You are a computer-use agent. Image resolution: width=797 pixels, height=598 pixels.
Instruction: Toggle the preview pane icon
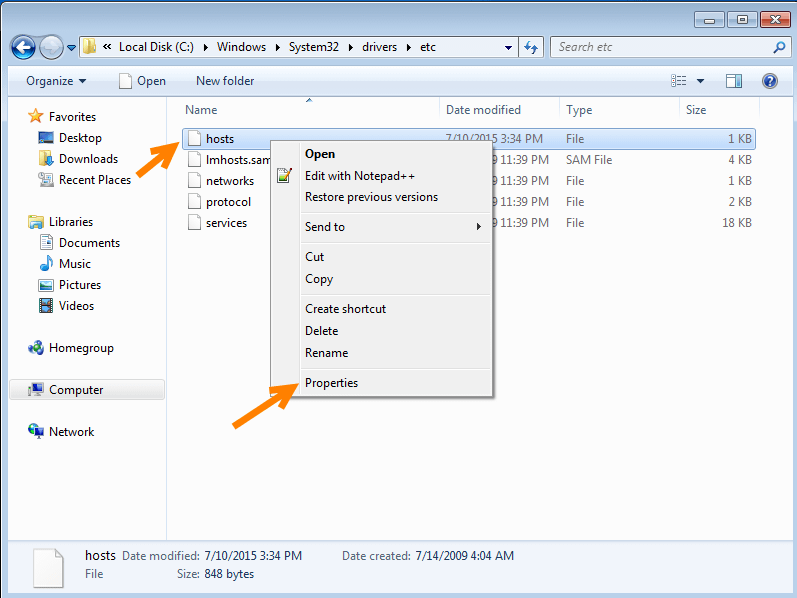click(x=734, y=81)
